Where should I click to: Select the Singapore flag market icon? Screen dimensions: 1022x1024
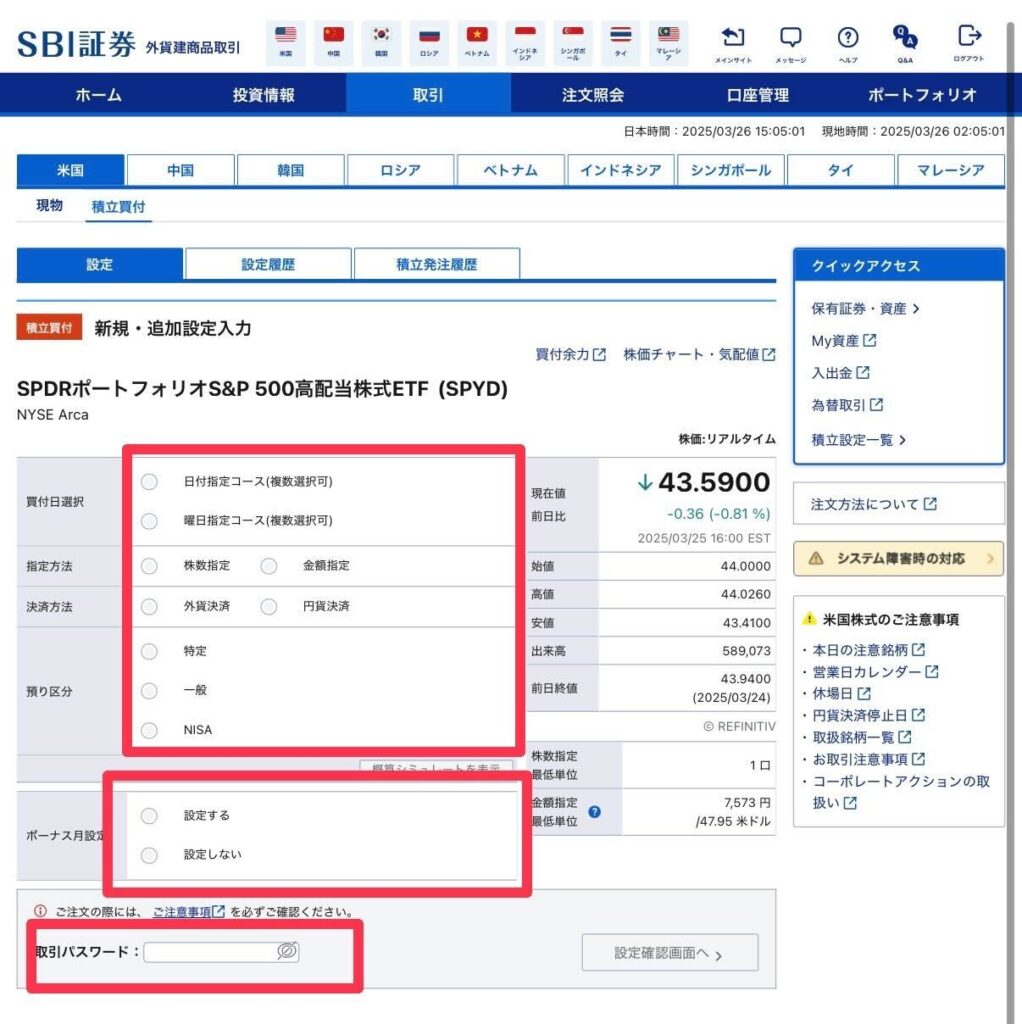573,42
